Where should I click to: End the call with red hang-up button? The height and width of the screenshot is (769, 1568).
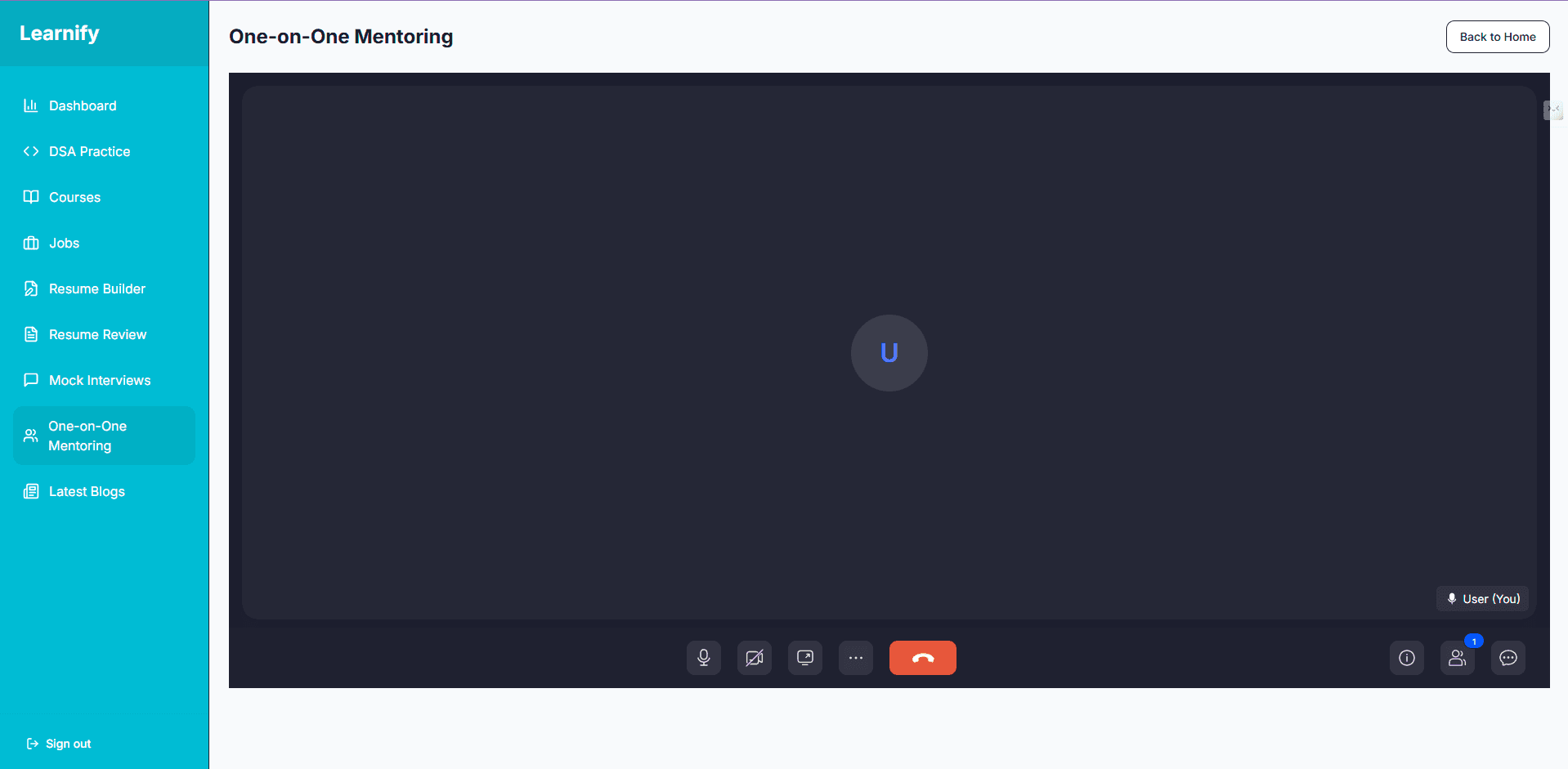point(922,658)
